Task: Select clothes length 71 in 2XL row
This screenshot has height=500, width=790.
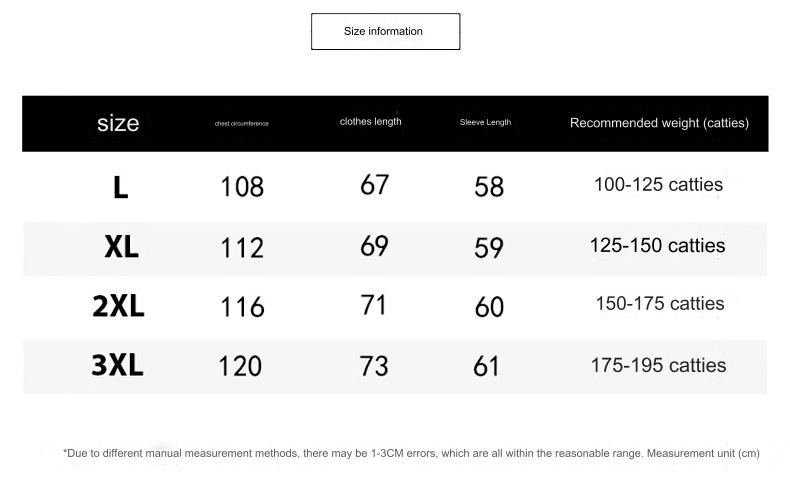Action: coord(373,305)
